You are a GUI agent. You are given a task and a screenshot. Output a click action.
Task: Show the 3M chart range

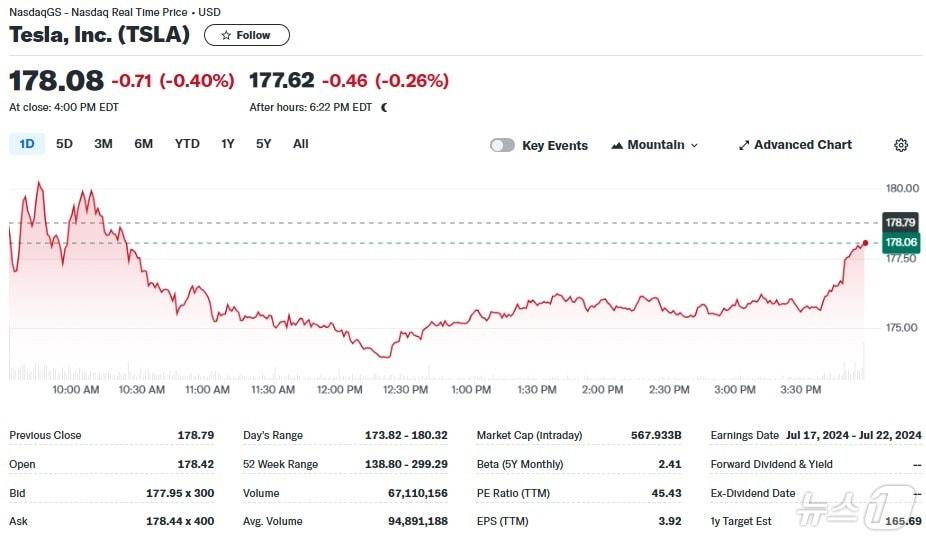103,144
